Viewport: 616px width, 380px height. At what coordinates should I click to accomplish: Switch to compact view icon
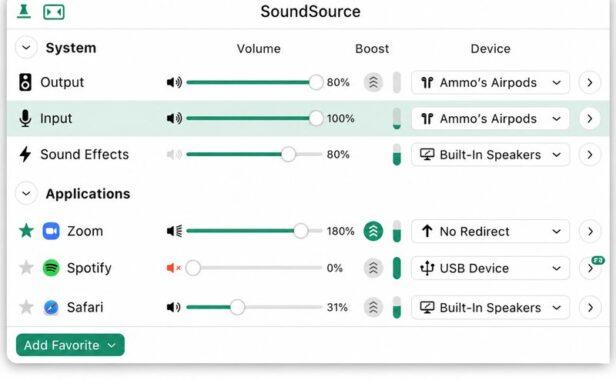[54, 12]
